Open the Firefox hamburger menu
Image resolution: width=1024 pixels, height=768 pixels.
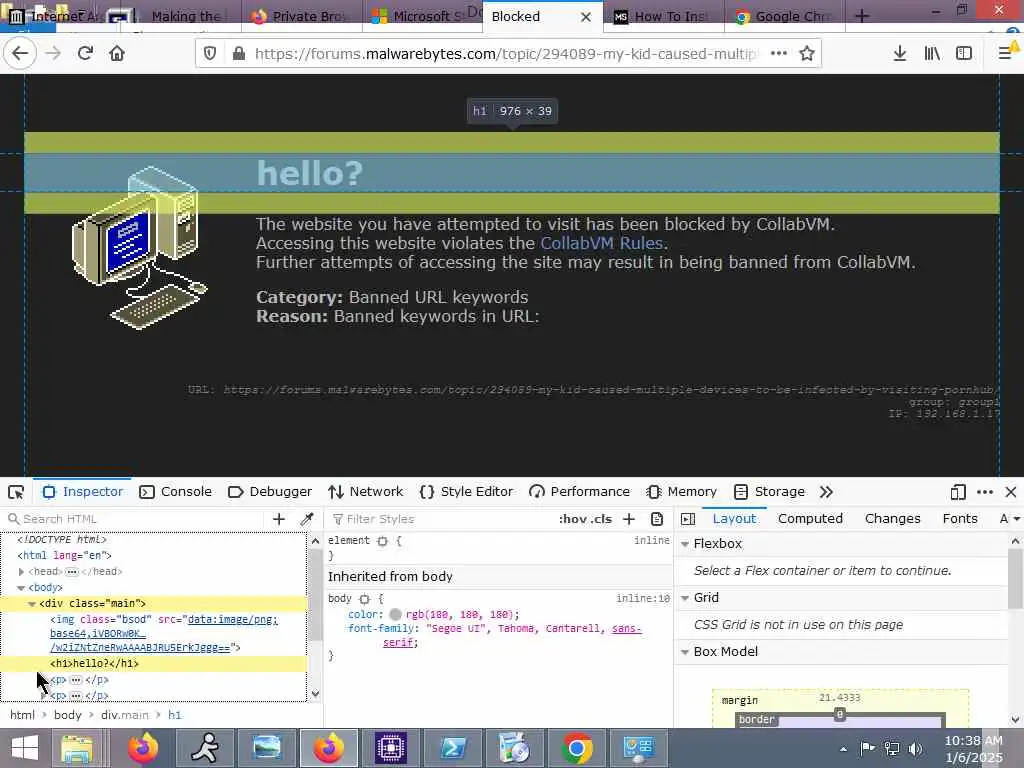tap(1006, 54)
